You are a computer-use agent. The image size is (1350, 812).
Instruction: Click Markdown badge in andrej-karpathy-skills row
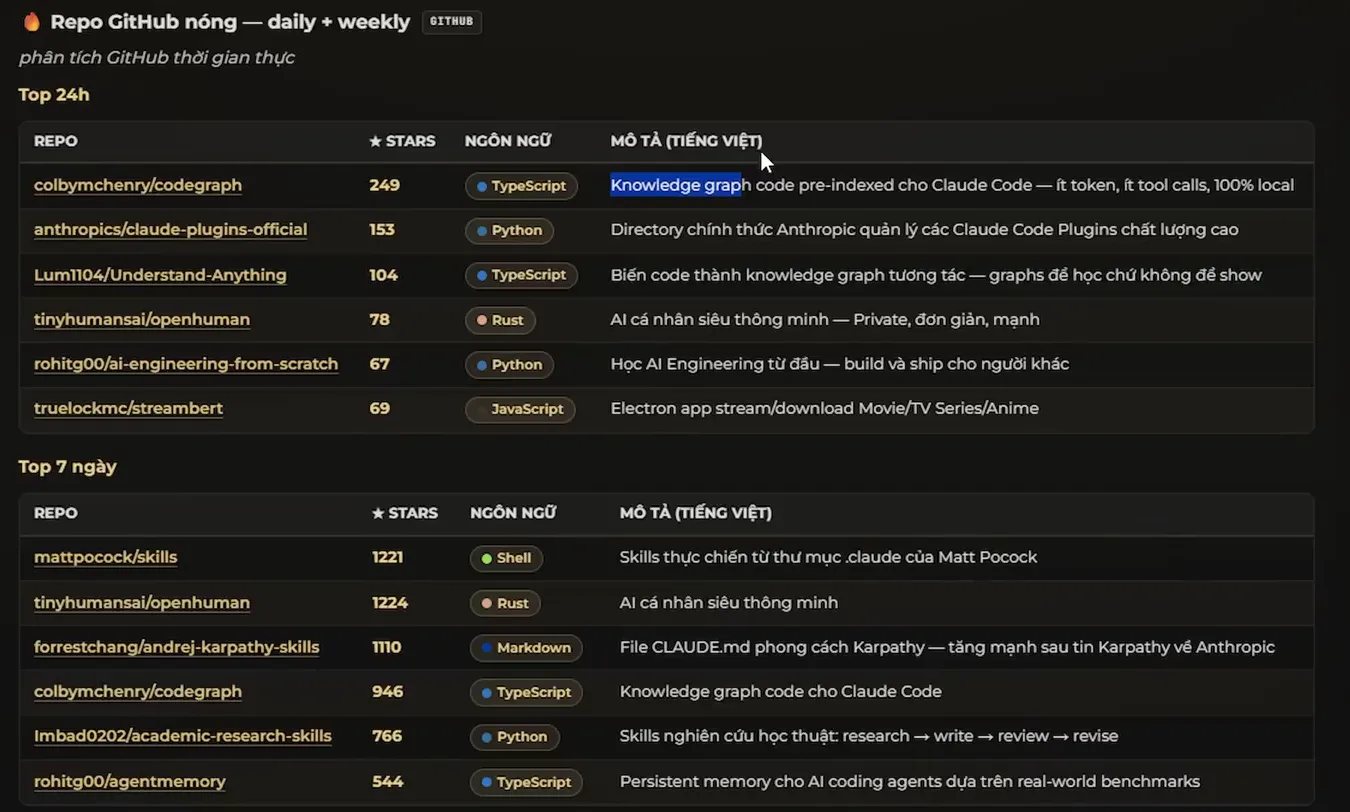[526, 648]
